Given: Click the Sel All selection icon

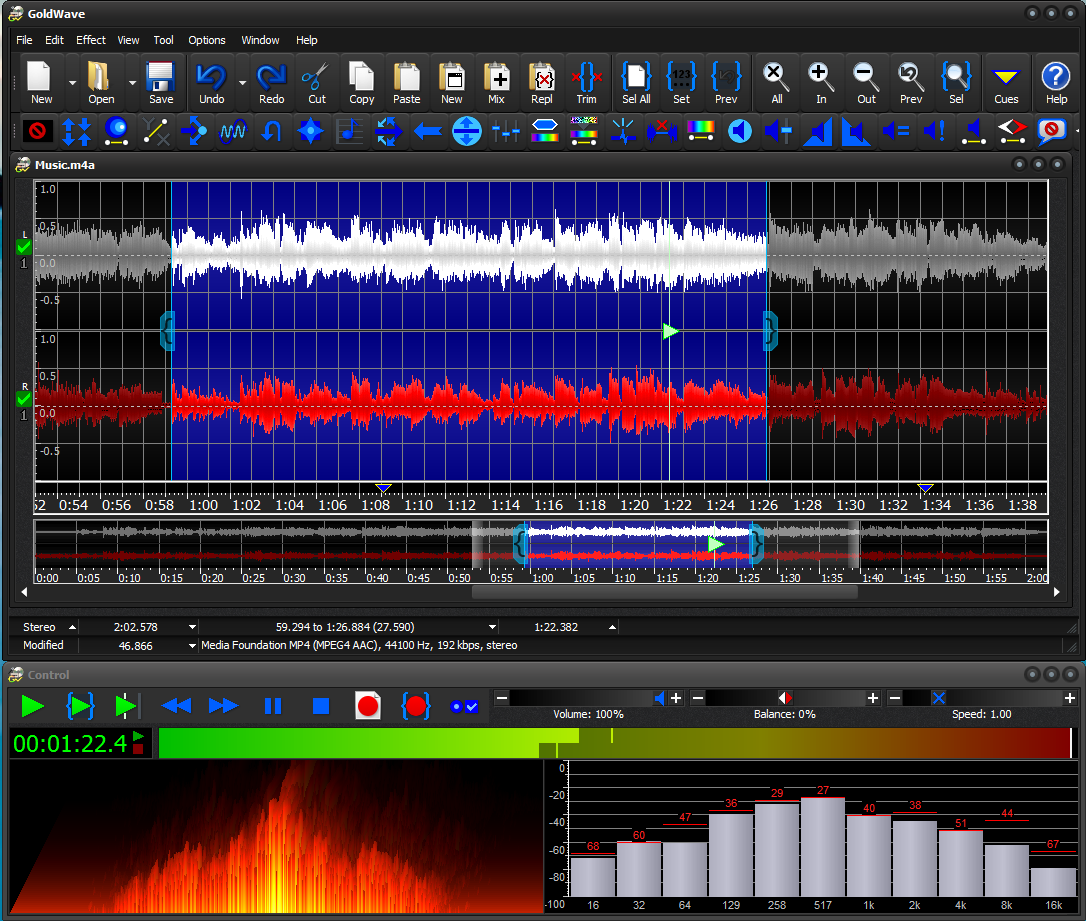Looking at the screenshot, I should (x=636, y=83).
